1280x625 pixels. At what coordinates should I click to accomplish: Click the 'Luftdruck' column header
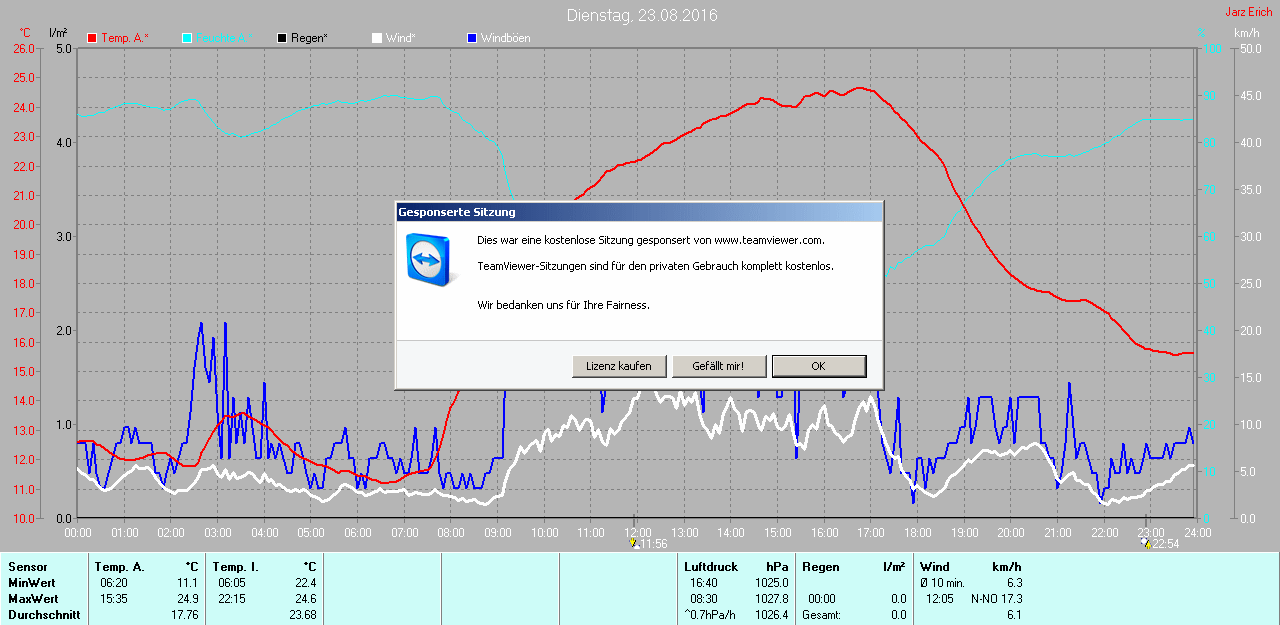711,567
